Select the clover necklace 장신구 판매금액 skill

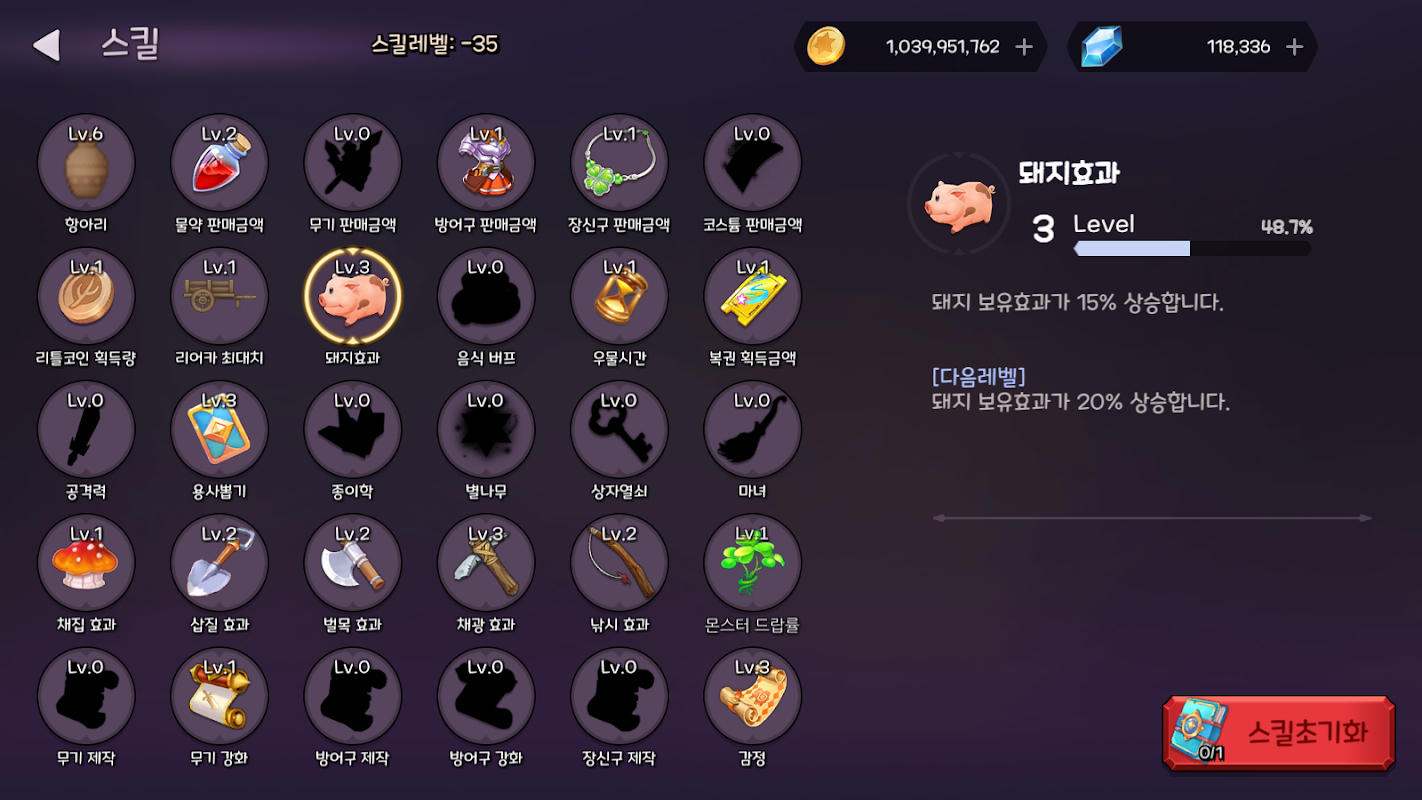tap(619, 163)
